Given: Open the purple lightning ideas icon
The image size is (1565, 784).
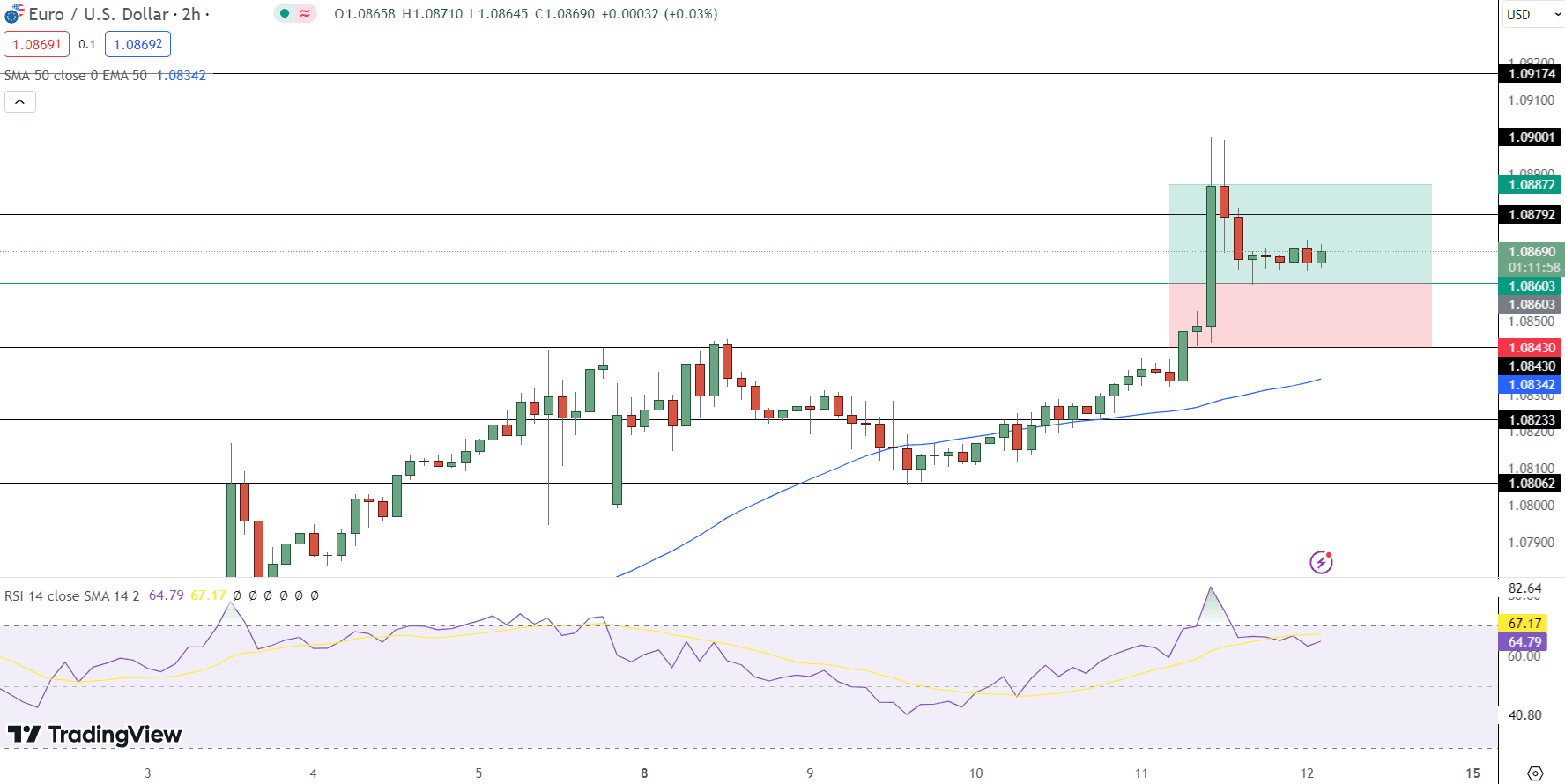Looking at the screenshot, I should [x=1321, y=562].
